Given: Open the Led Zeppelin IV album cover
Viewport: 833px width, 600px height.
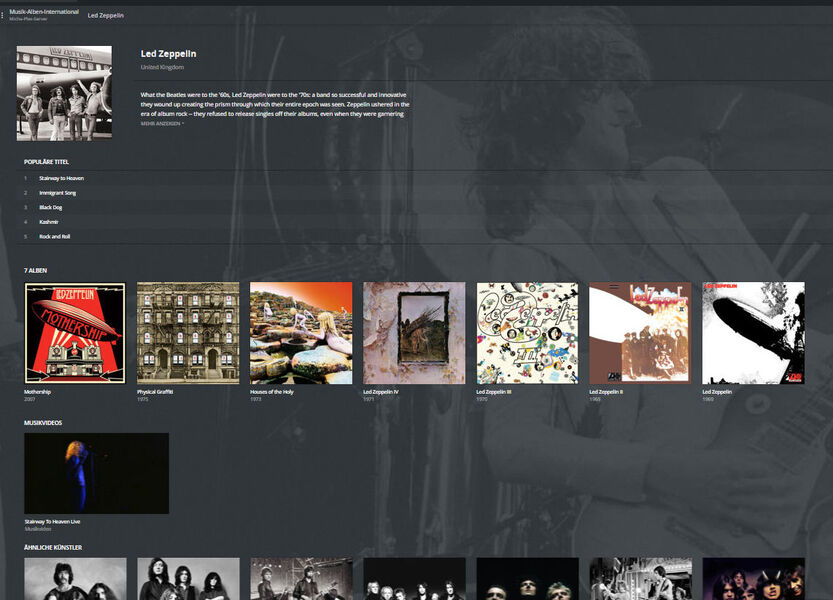Looking at the screenshot, I should [x=414, y=333].
